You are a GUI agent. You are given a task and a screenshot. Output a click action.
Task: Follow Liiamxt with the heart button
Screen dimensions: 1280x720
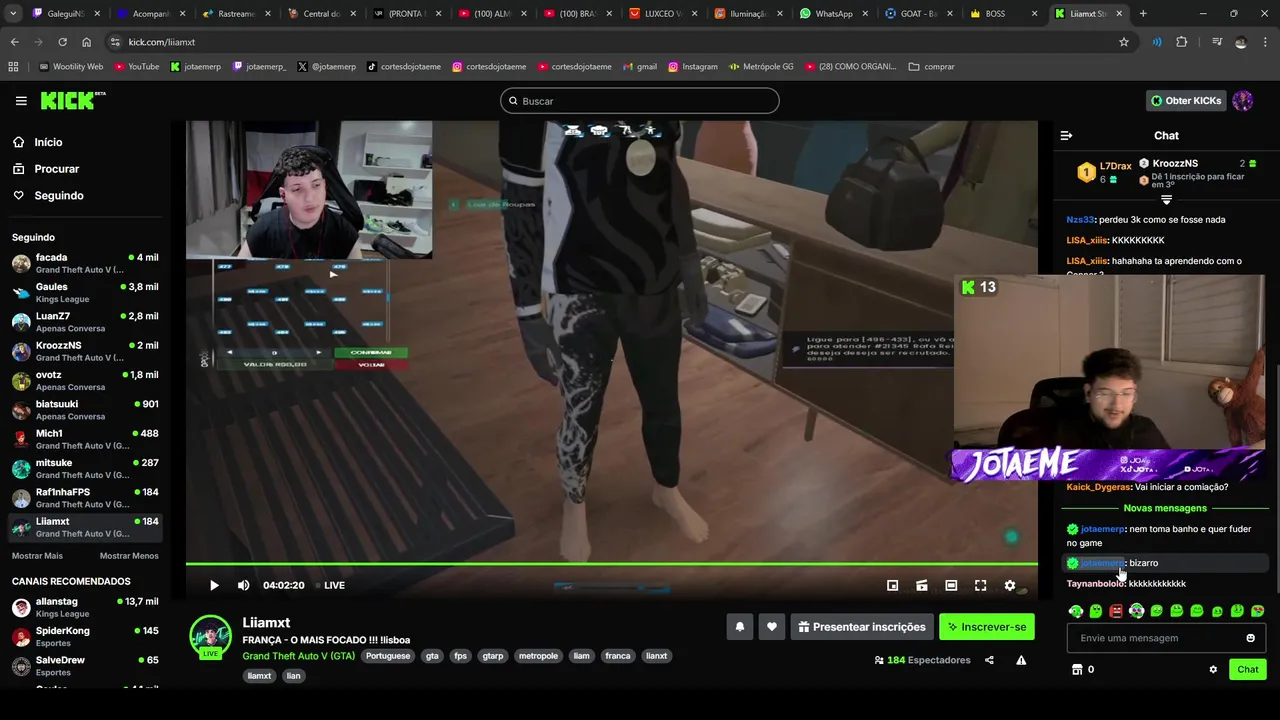(772, 627)
